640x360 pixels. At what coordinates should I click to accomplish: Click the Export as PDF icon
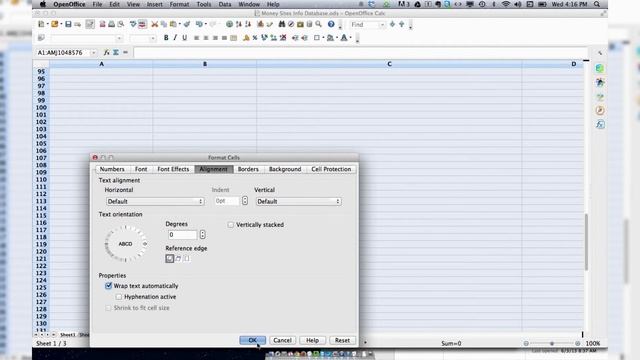102,24
